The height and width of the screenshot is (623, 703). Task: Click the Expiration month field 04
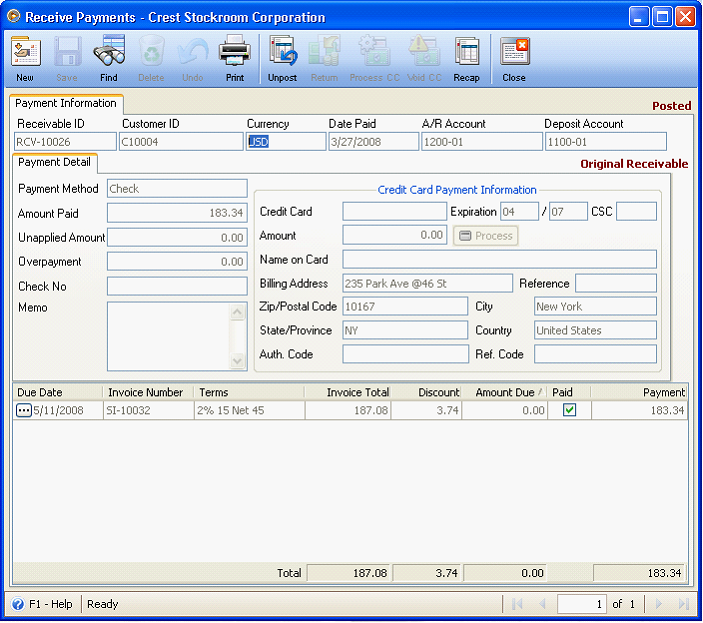[x=519, y=211]
